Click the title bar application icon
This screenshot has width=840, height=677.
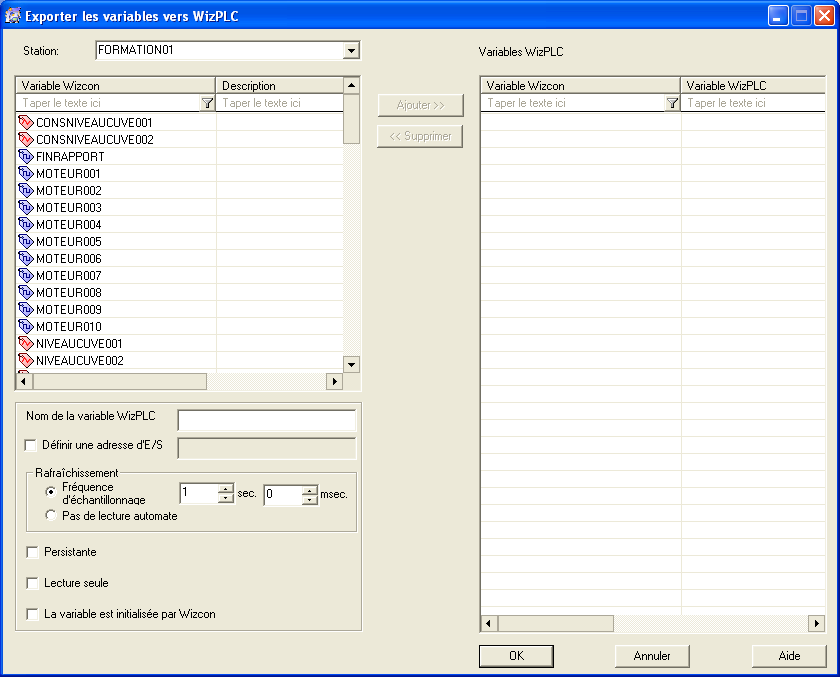(12, 16)
